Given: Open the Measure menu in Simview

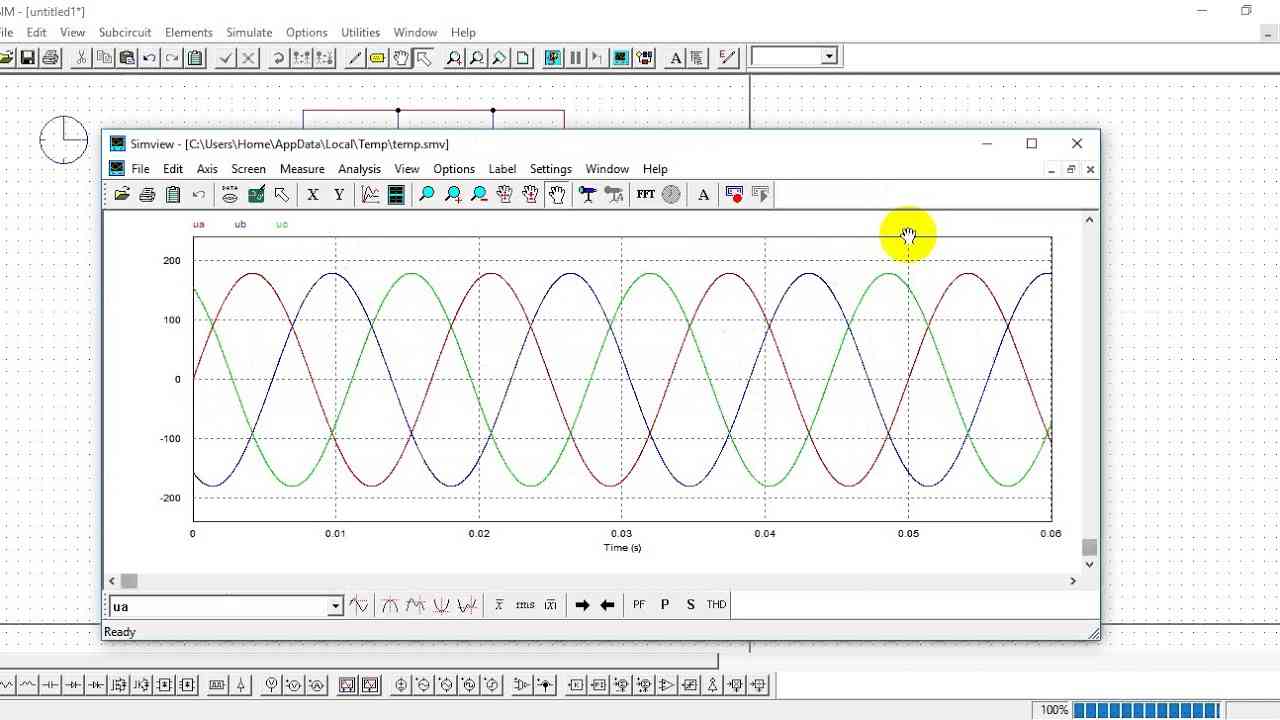Looking at the screenshot, I should coord(302,169).
